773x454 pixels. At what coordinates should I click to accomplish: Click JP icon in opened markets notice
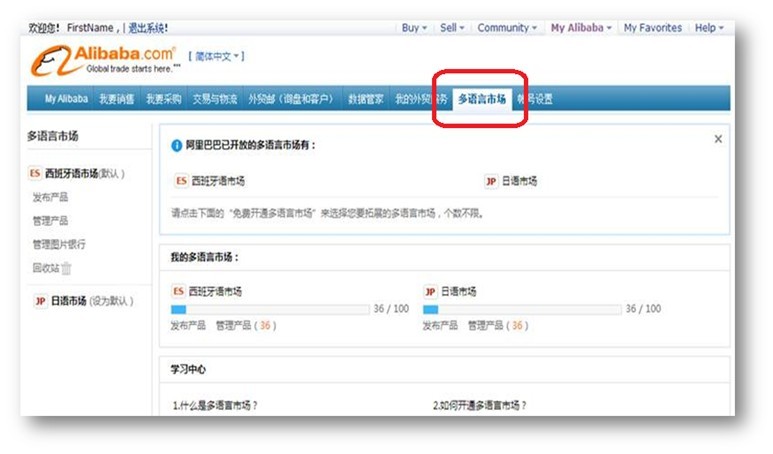(491, 181)
